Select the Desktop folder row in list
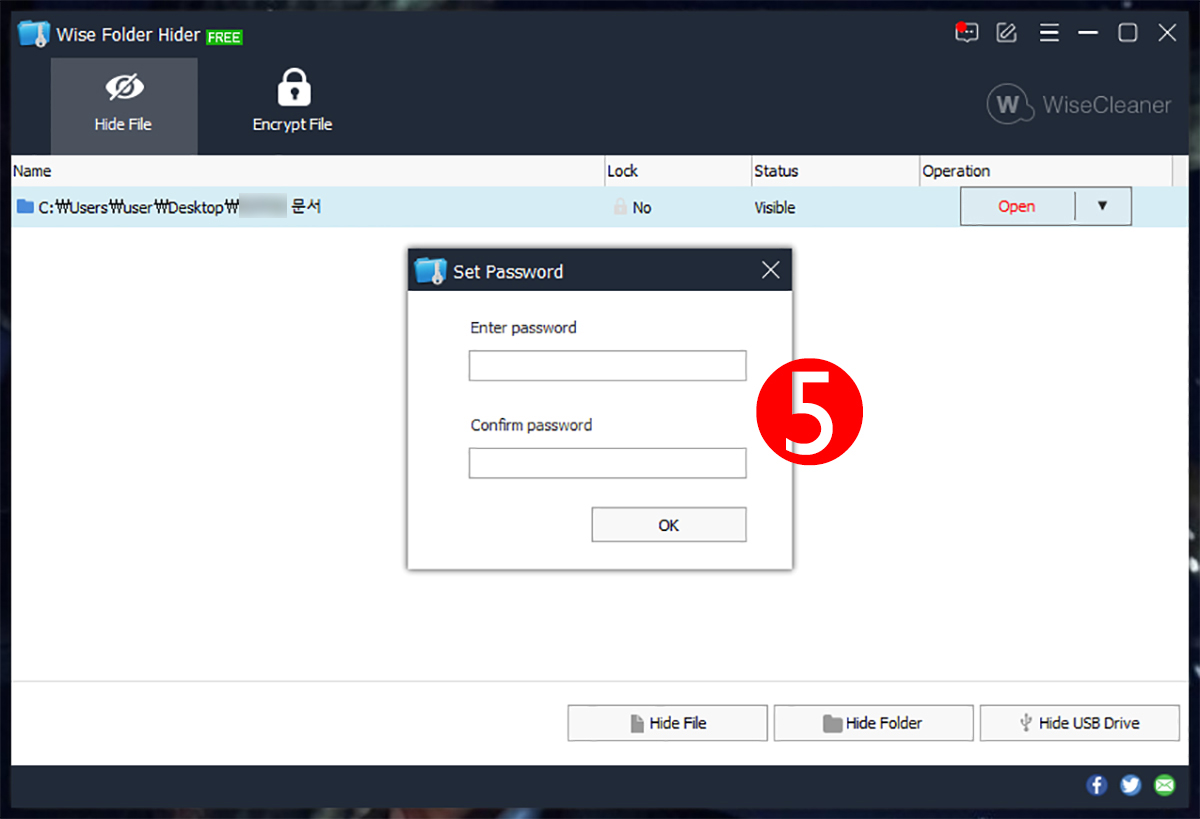Screen dimensions: 1200x819 (x=600, y=207)
